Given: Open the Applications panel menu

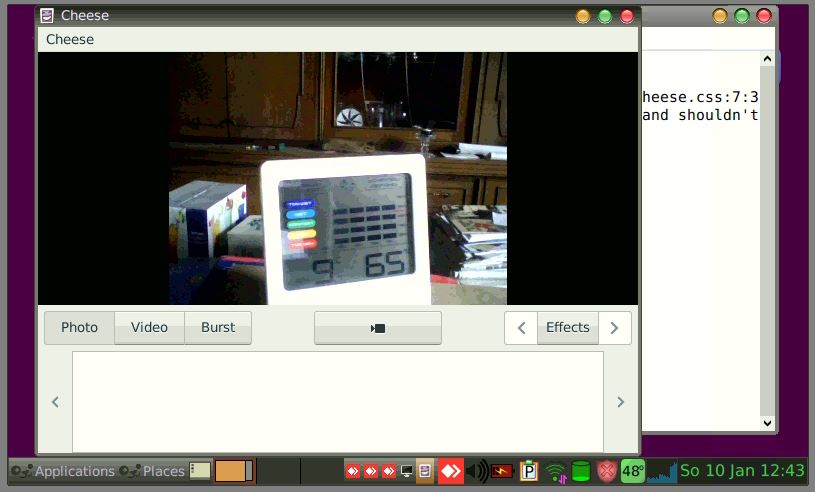Looking at the screenshot, I should pos(64,470).
